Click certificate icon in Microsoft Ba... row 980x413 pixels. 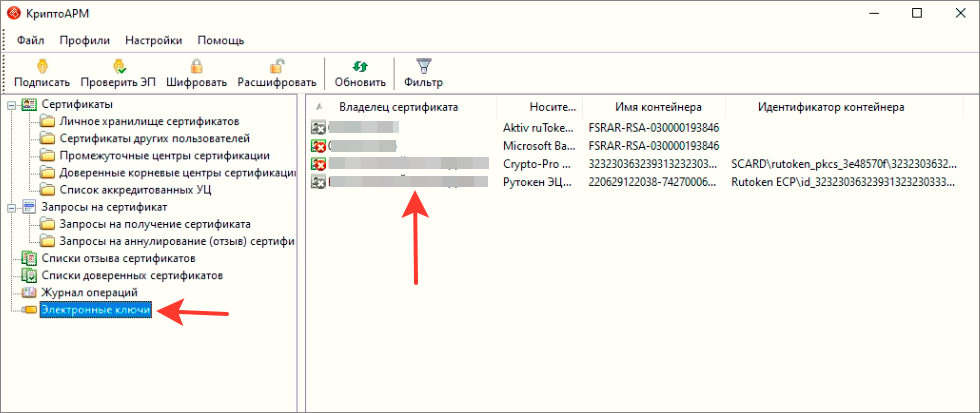coord(319,146)
